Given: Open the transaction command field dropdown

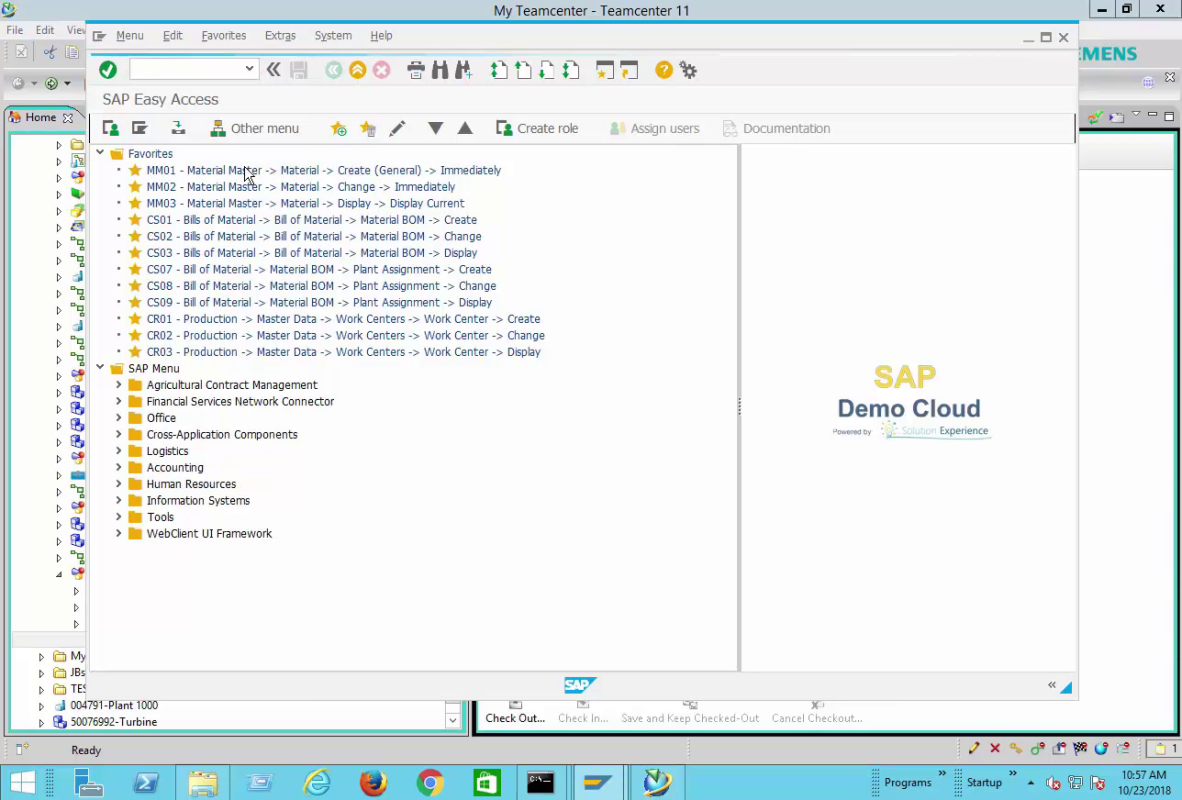Looking at the screenshot, I should pyautogui.click(x=249, y=69).
